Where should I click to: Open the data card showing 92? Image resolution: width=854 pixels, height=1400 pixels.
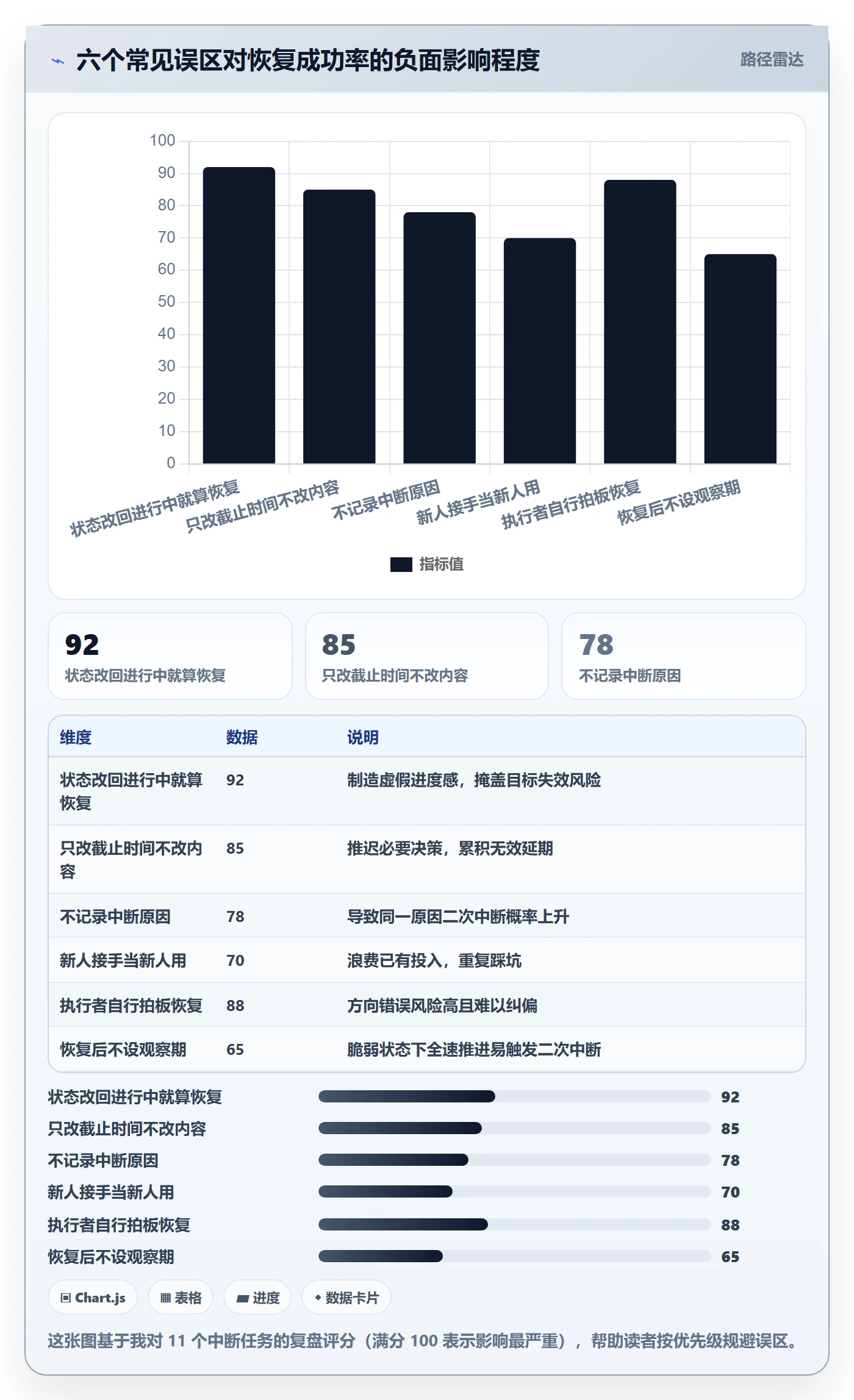(170, 656)
